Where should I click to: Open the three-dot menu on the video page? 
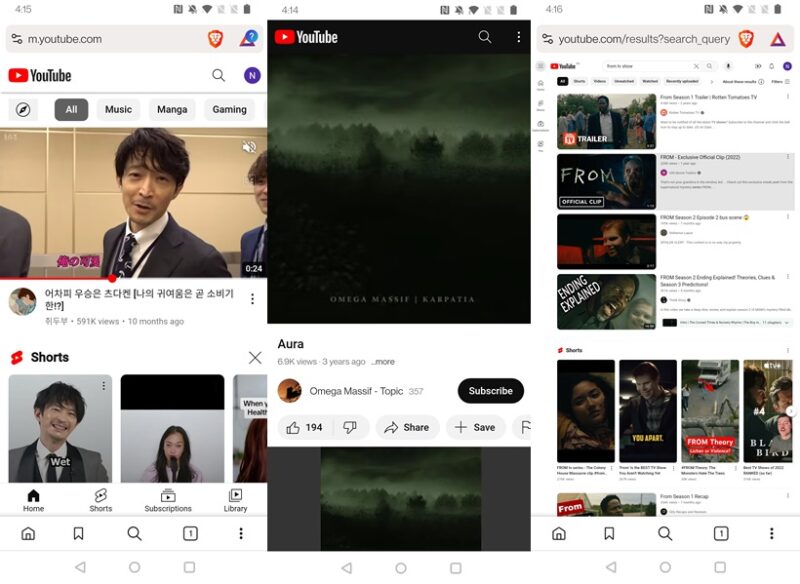518,36
